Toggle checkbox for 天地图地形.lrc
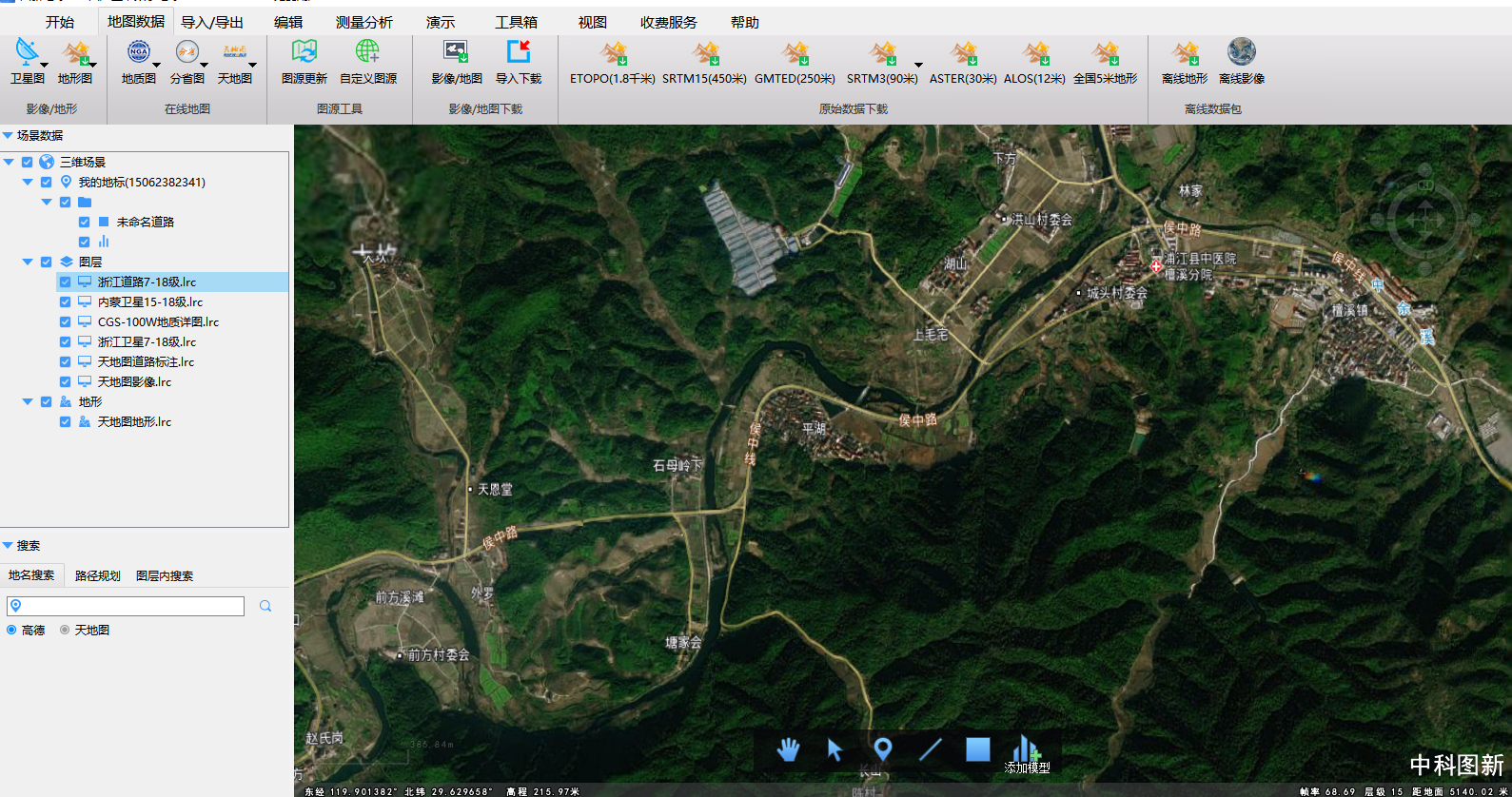Image resolution: width=1512 pixels, height=797 pixels. pyautogui.click(x=65, y=421)
